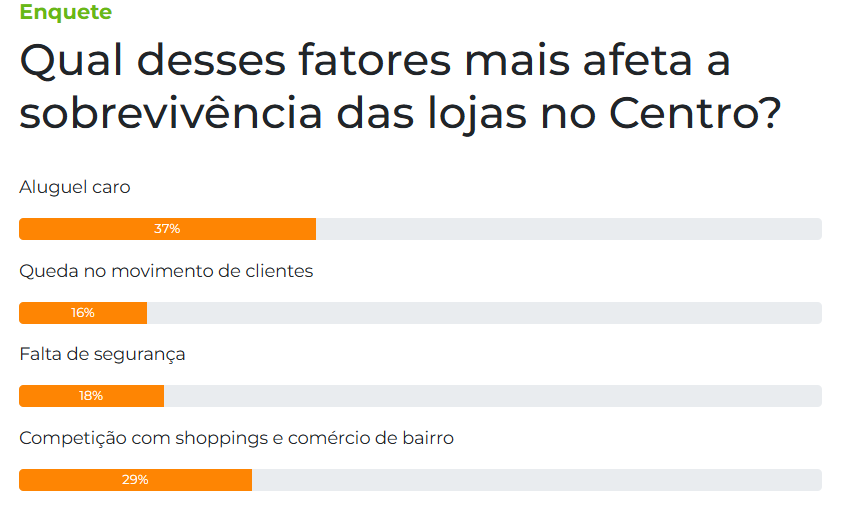The height and width of the screenshot is (521, 845).
Task: Select Queda no movimento de clientes label
Action: tap(166, 271)
